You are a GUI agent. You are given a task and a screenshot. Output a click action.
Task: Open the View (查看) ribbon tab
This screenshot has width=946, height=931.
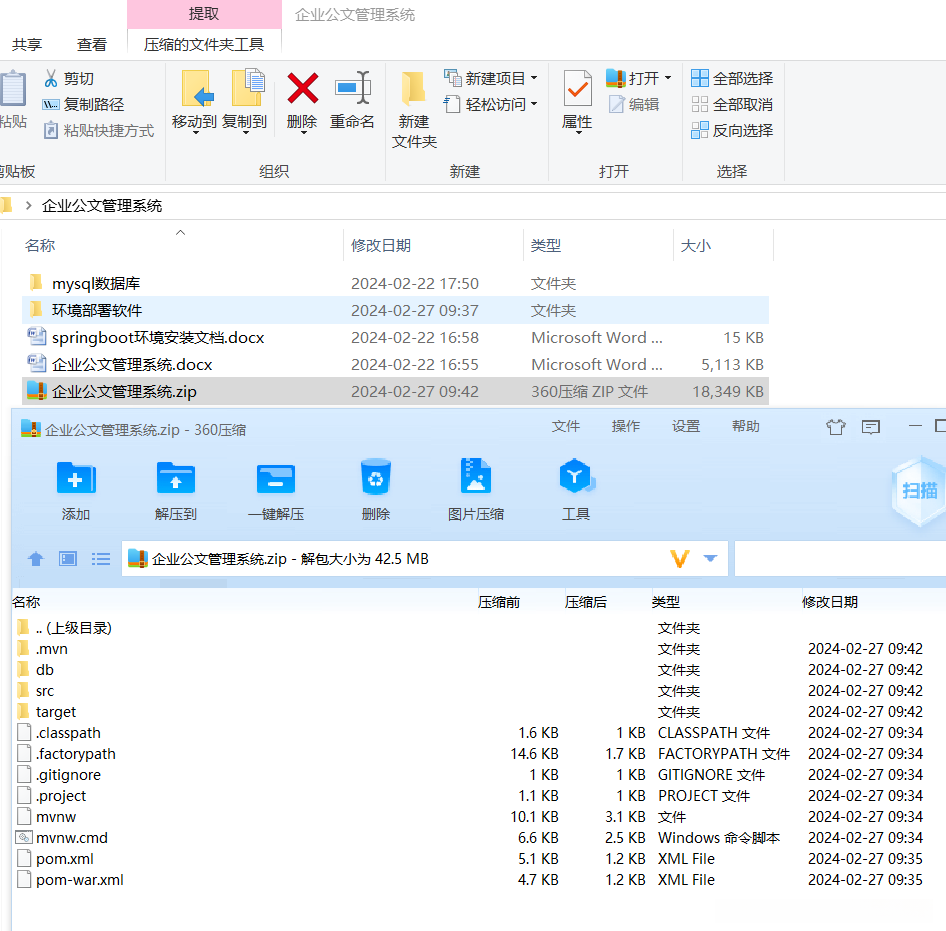point(92,45)
